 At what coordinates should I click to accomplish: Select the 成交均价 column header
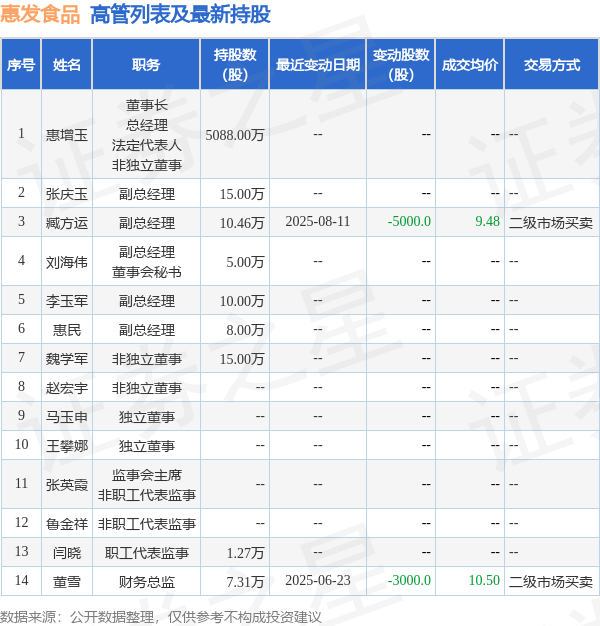(x=469, y=65)
